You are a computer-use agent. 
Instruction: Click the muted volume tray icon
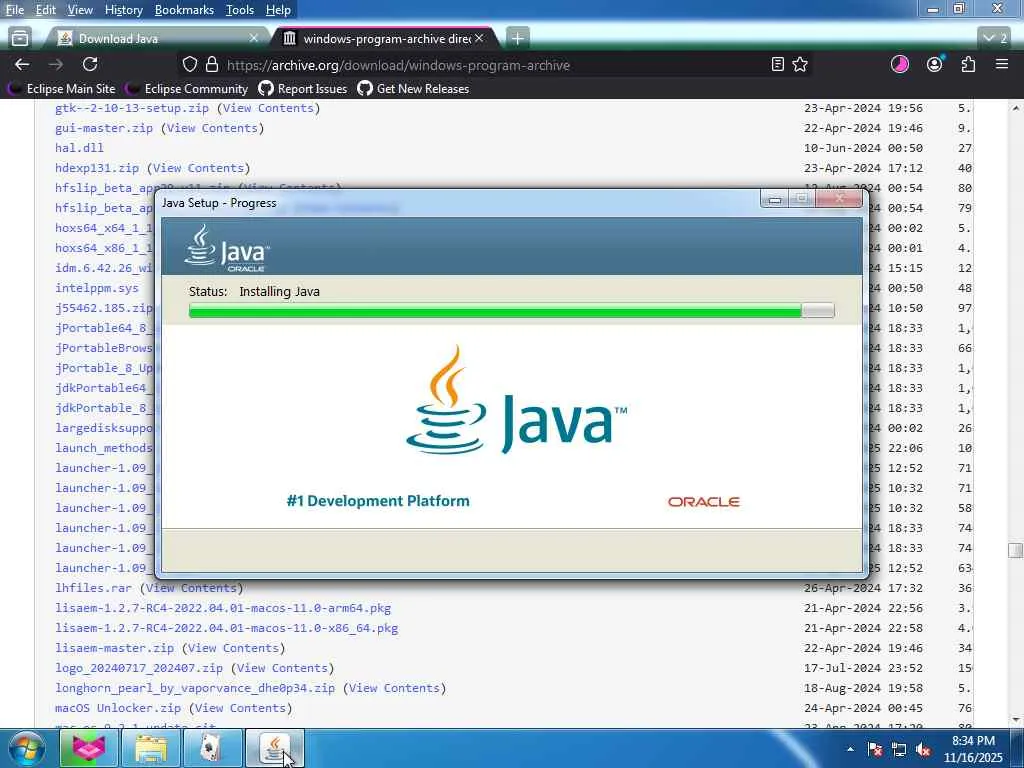923,750
